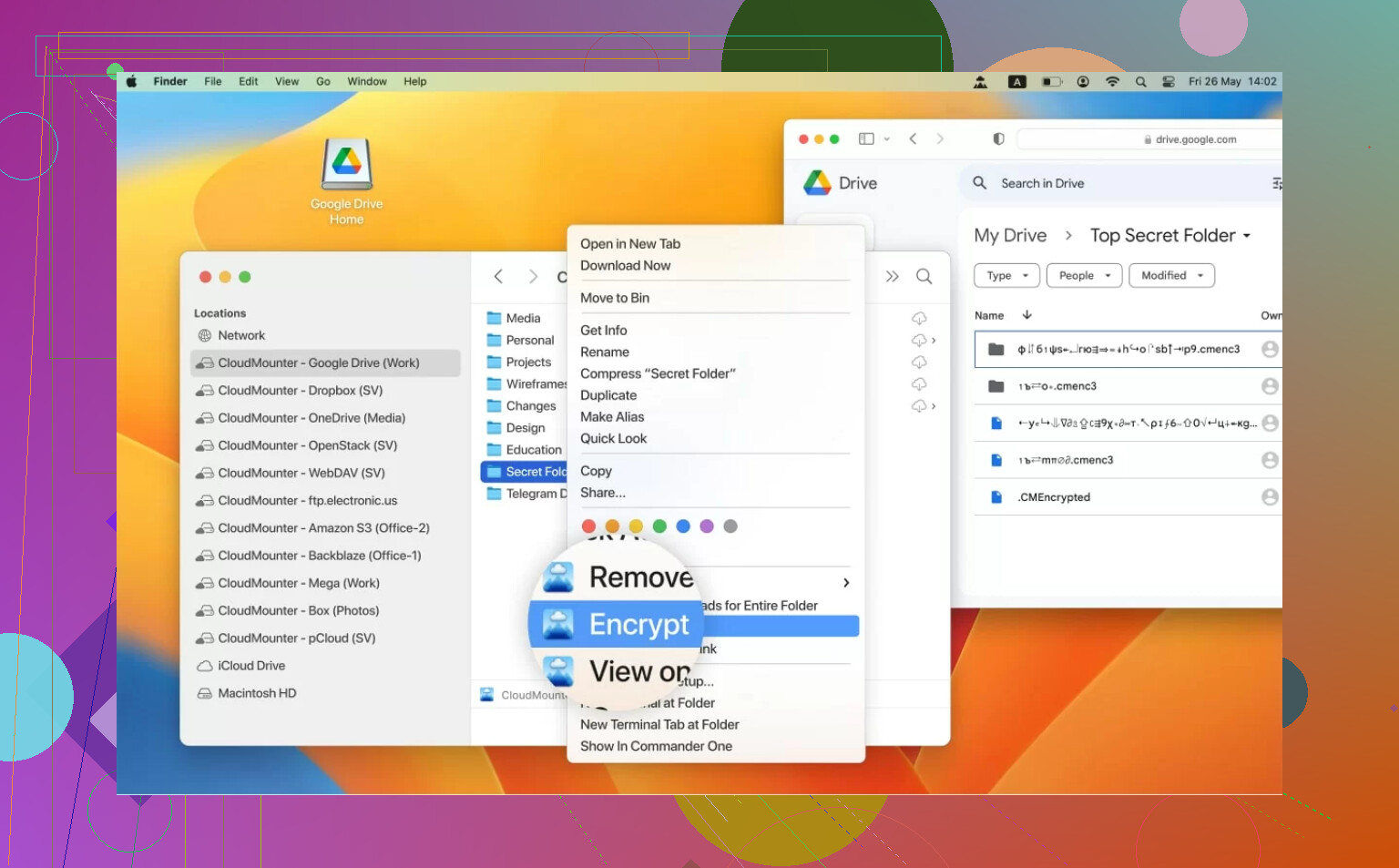Click the Finder search magnifier icon

[x=924, y=277]
